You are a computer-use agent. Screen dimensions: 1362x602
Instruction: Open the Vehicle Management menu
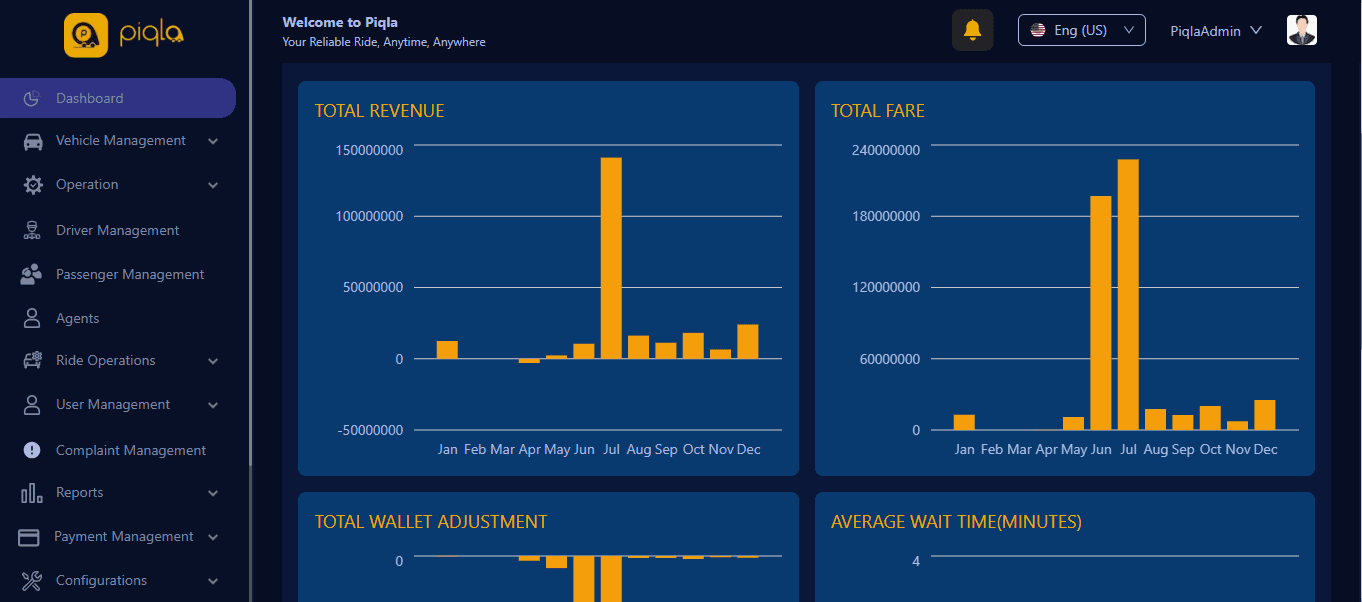click(x=118, y=141)
